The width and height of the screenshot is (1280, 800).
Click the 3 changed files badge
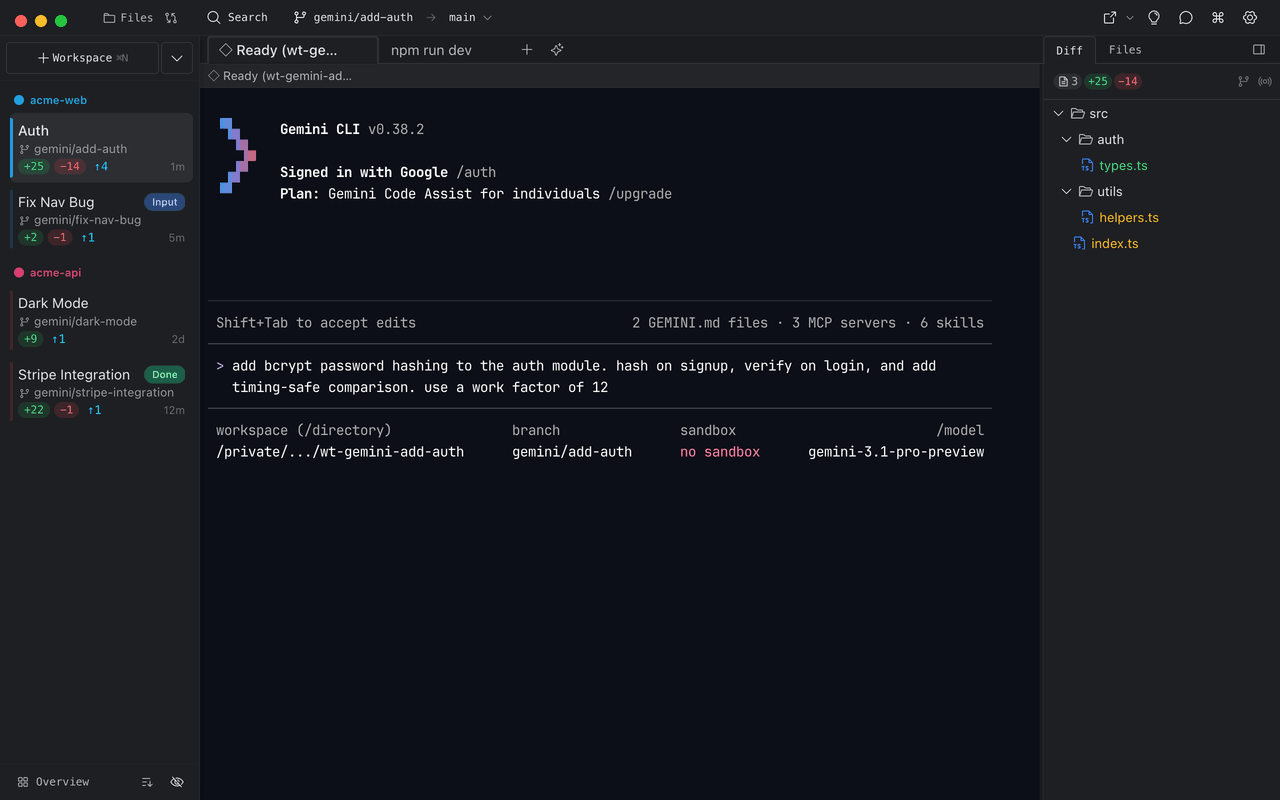(x=1068, y=82)
